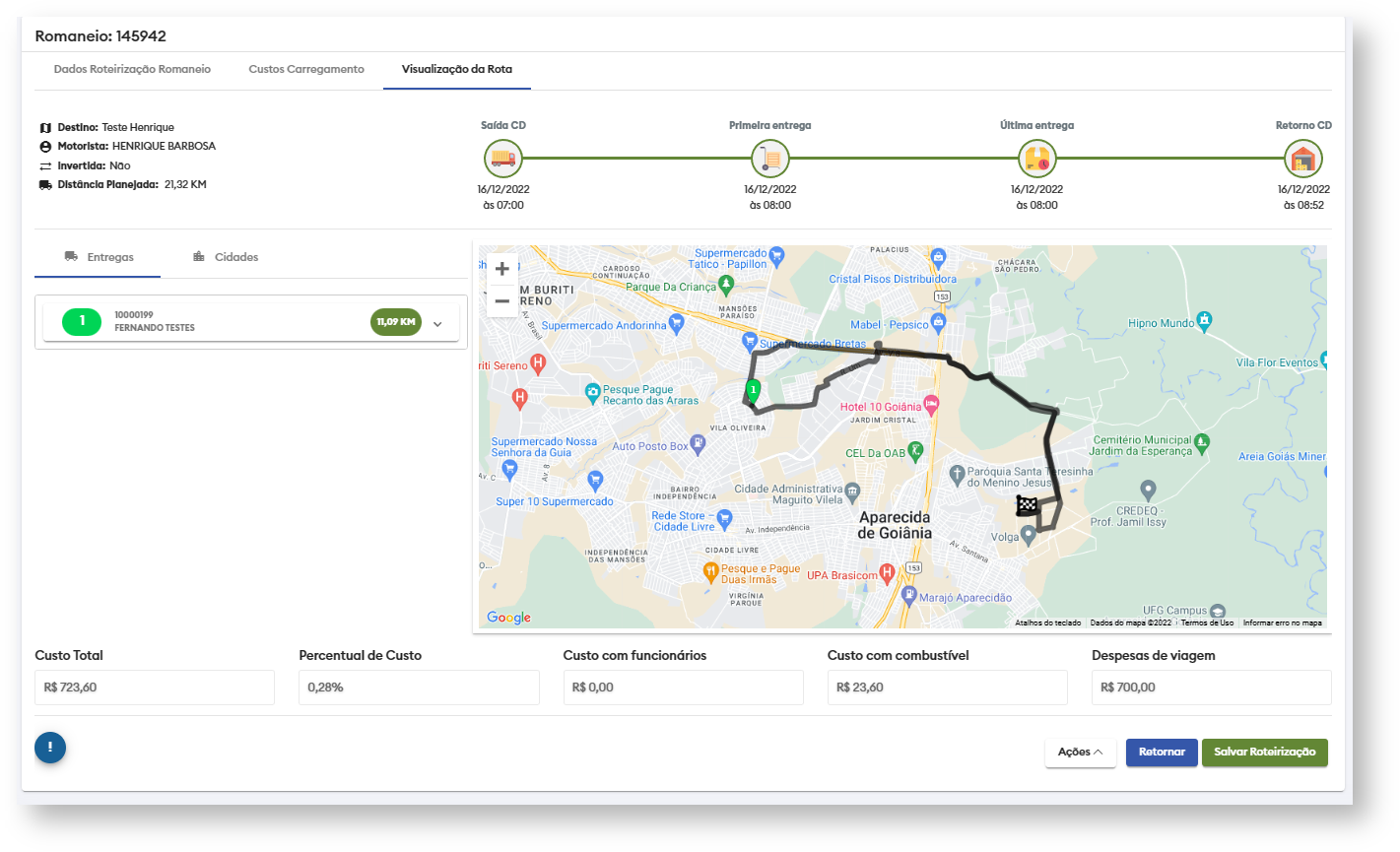
Task: Zoom in on the map
Action: click(502, 269)
